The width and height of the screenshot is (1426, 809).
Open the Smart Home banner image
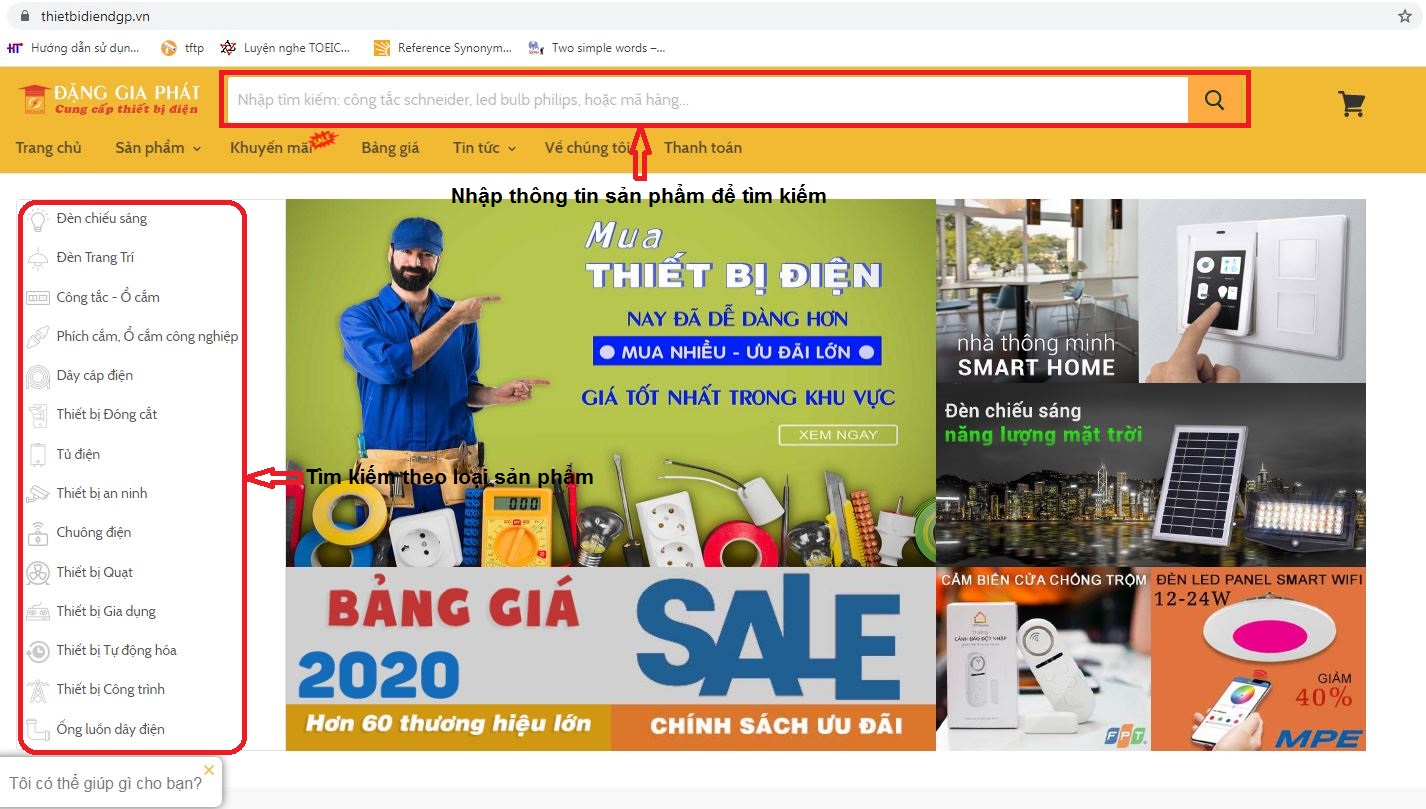(1151, 291)
